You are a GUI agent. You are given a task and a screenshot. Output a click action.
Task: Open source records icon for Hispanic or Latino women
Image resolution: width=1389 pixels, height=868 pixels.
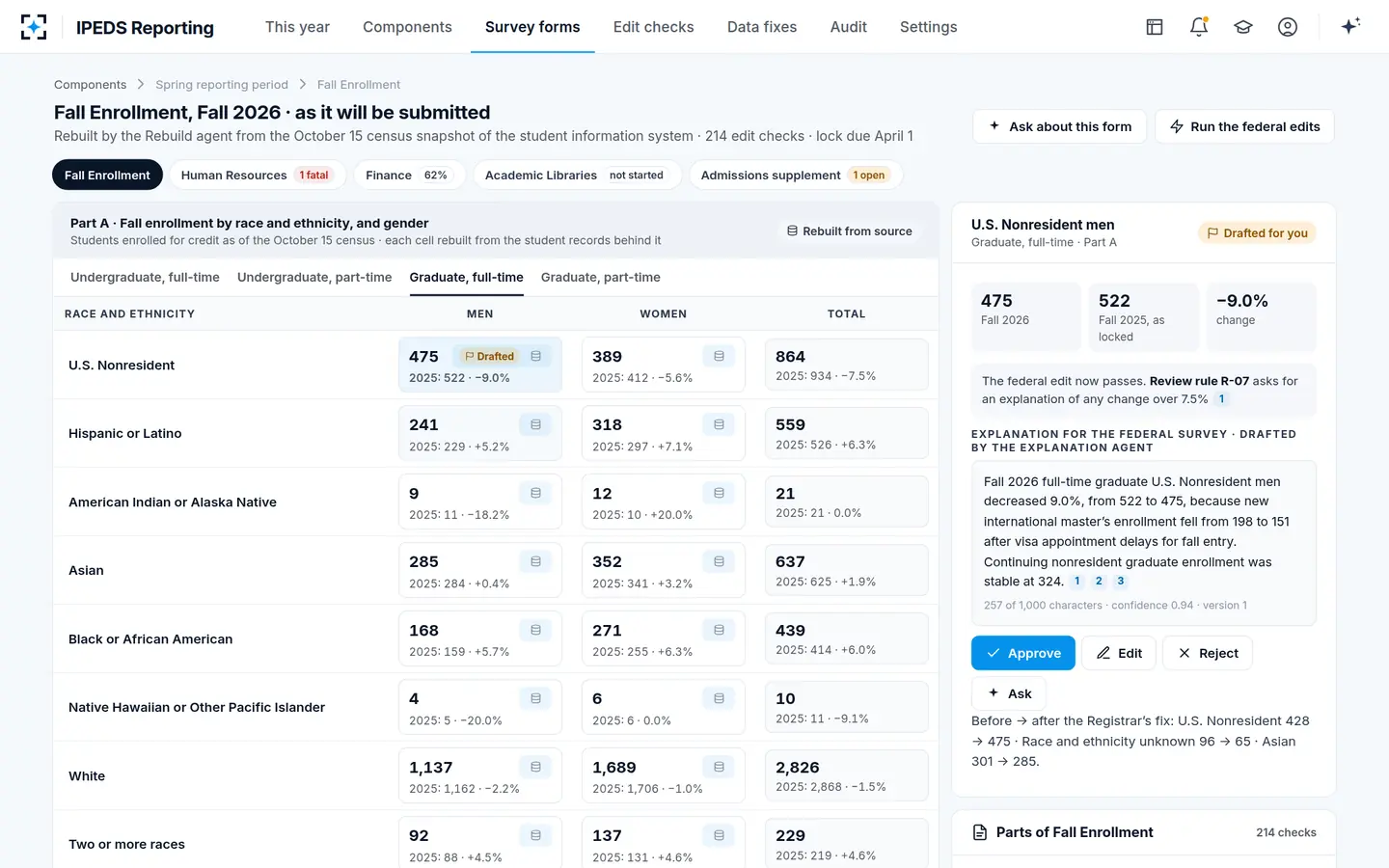point(719,424)
